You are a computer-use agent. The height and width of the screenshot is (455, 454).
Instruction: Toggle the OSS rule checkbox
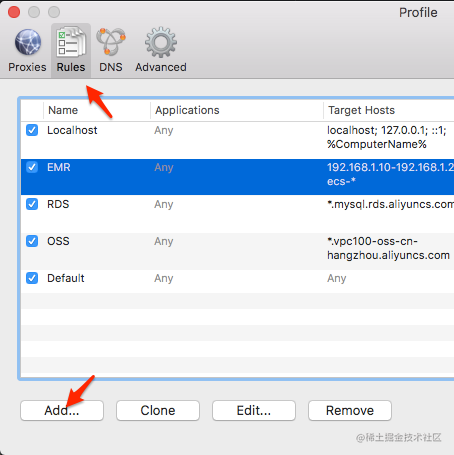tap(32, 241)
